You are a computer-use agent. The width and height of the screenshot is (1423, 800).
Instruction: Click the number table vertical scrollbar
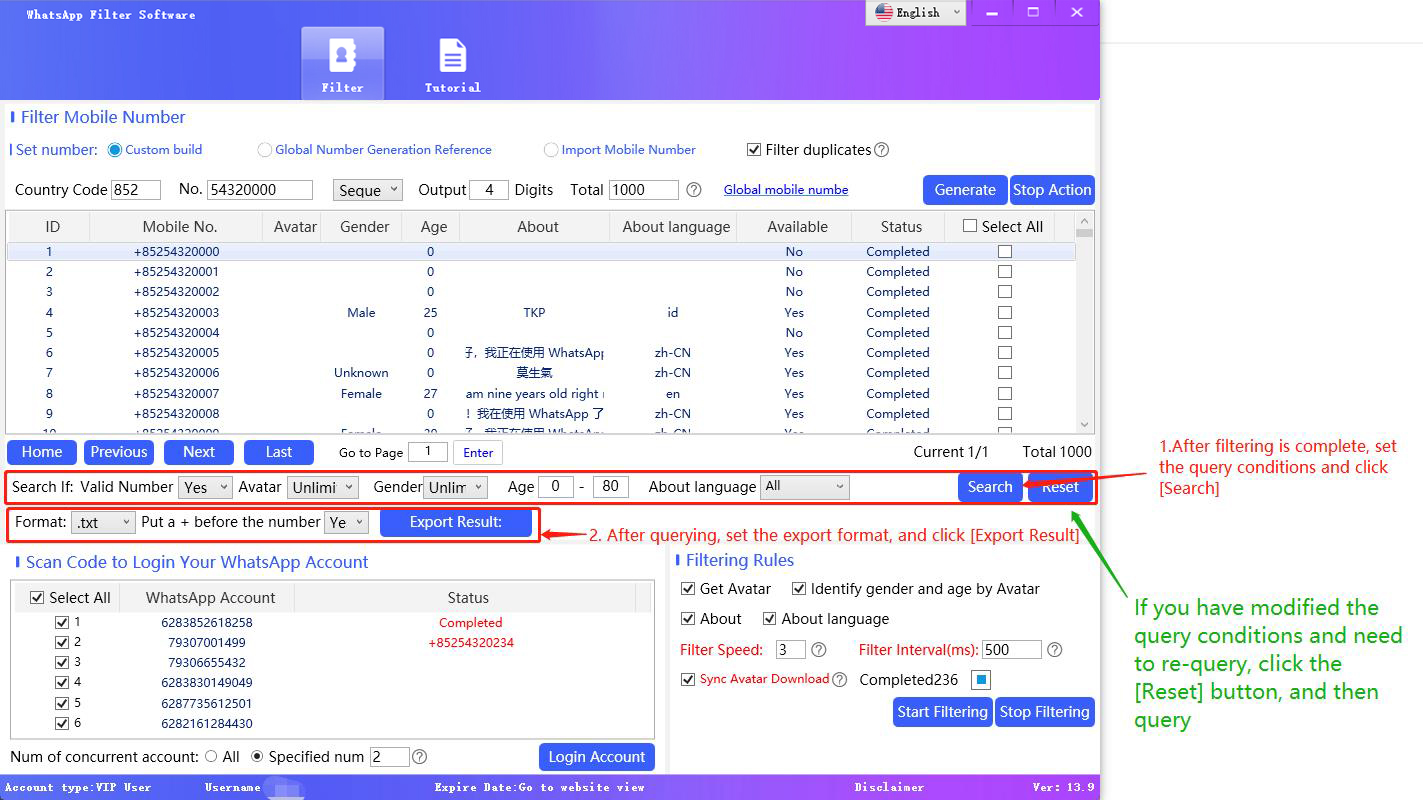1085,322
